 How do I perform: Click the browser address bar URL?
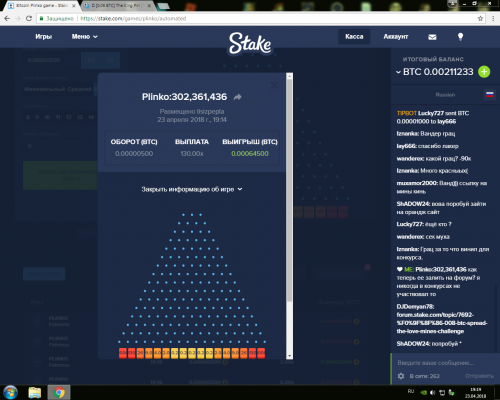[x=133, y=19]
